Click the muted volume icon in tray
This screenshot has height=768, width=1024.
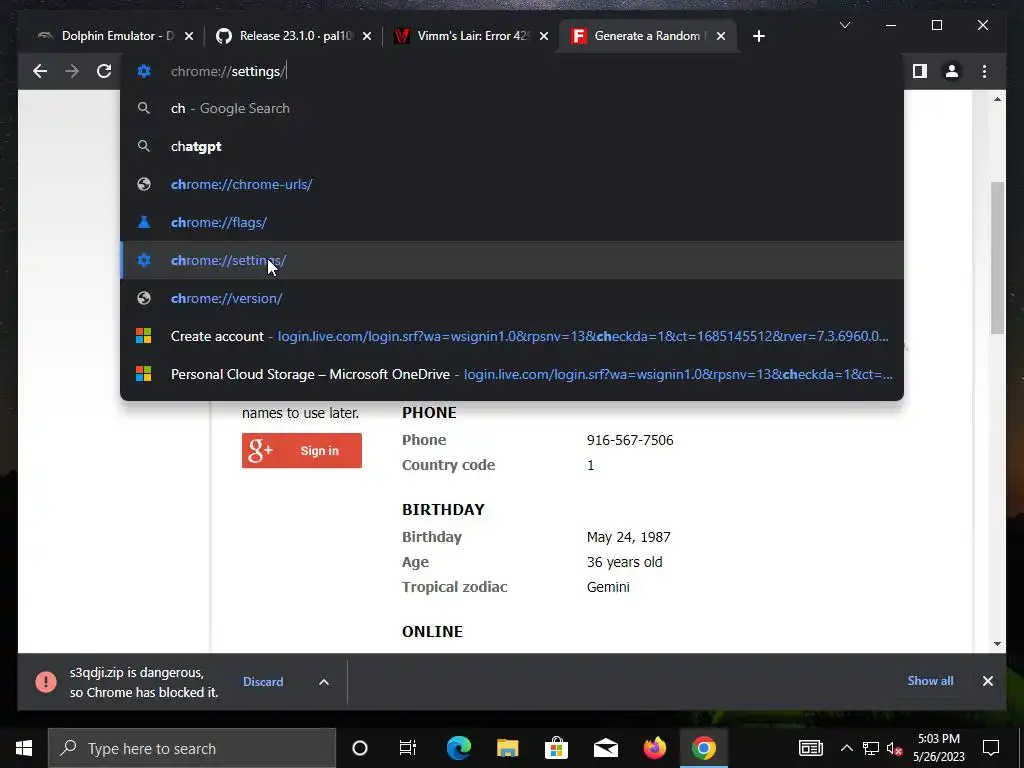(895, 748)
